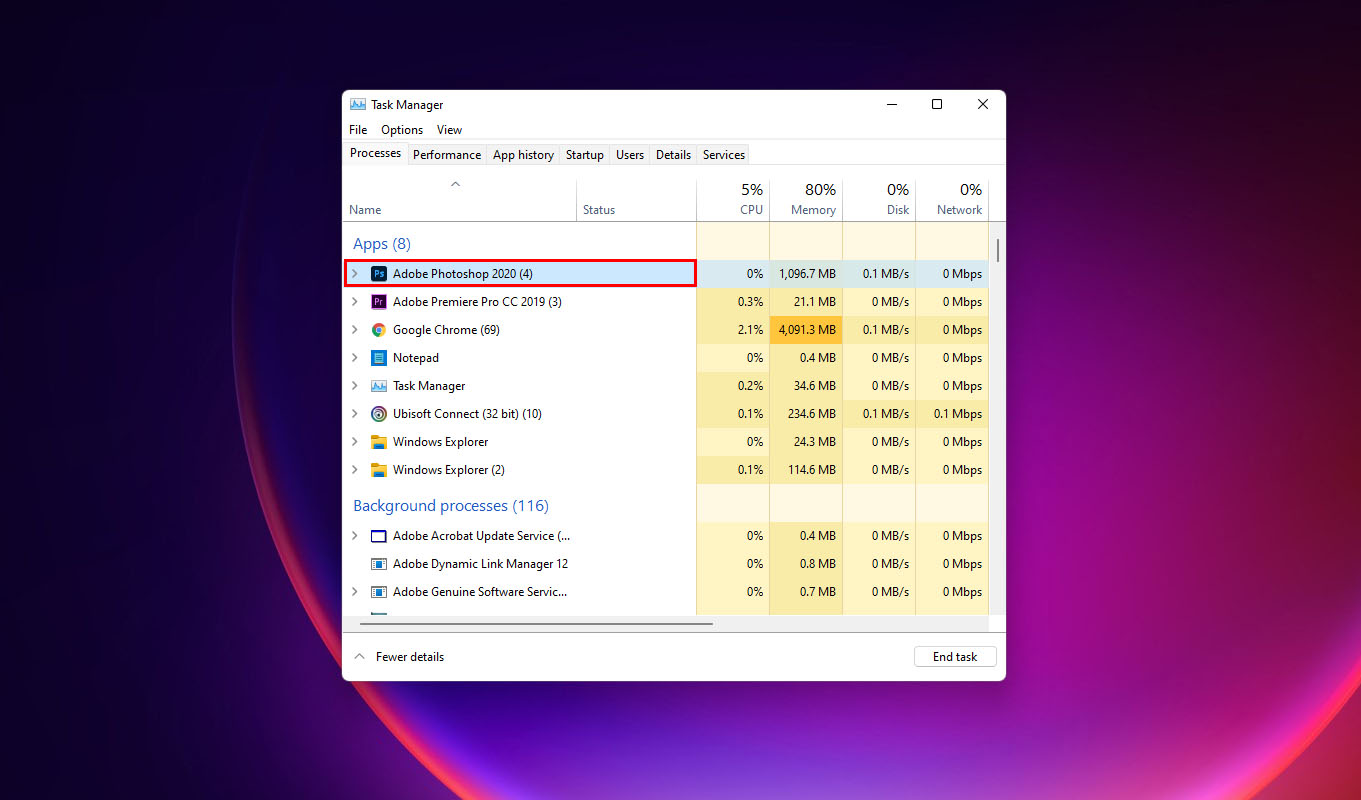Switch to the Services tab

724,154
